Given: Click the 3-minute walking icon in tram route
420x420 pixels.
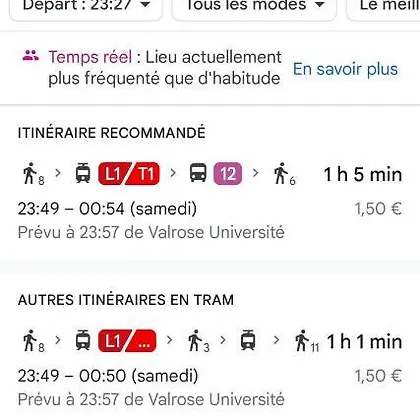Looking at the screenshot, I should [199, 341].
